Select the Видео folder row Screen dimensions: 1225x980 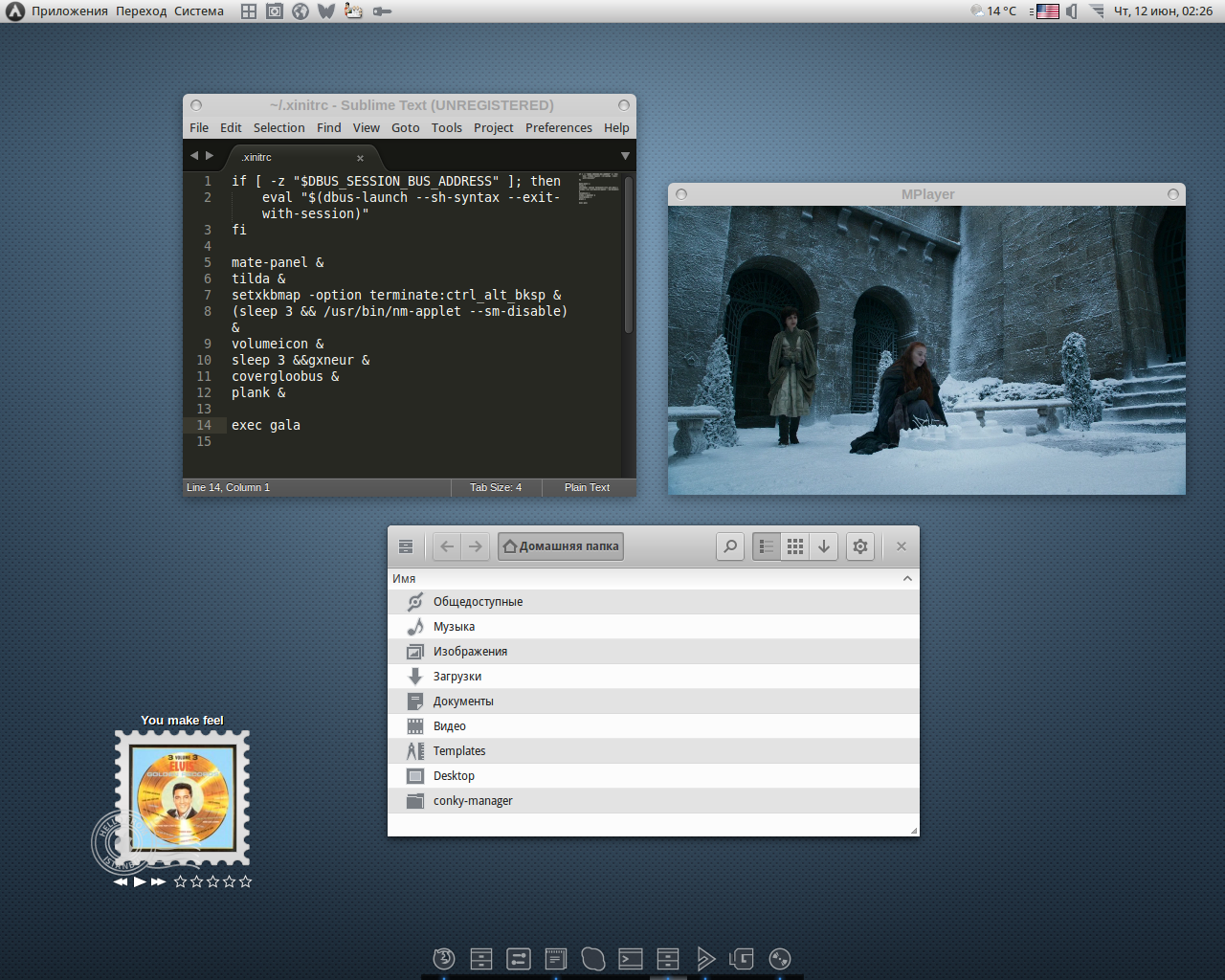653,726
